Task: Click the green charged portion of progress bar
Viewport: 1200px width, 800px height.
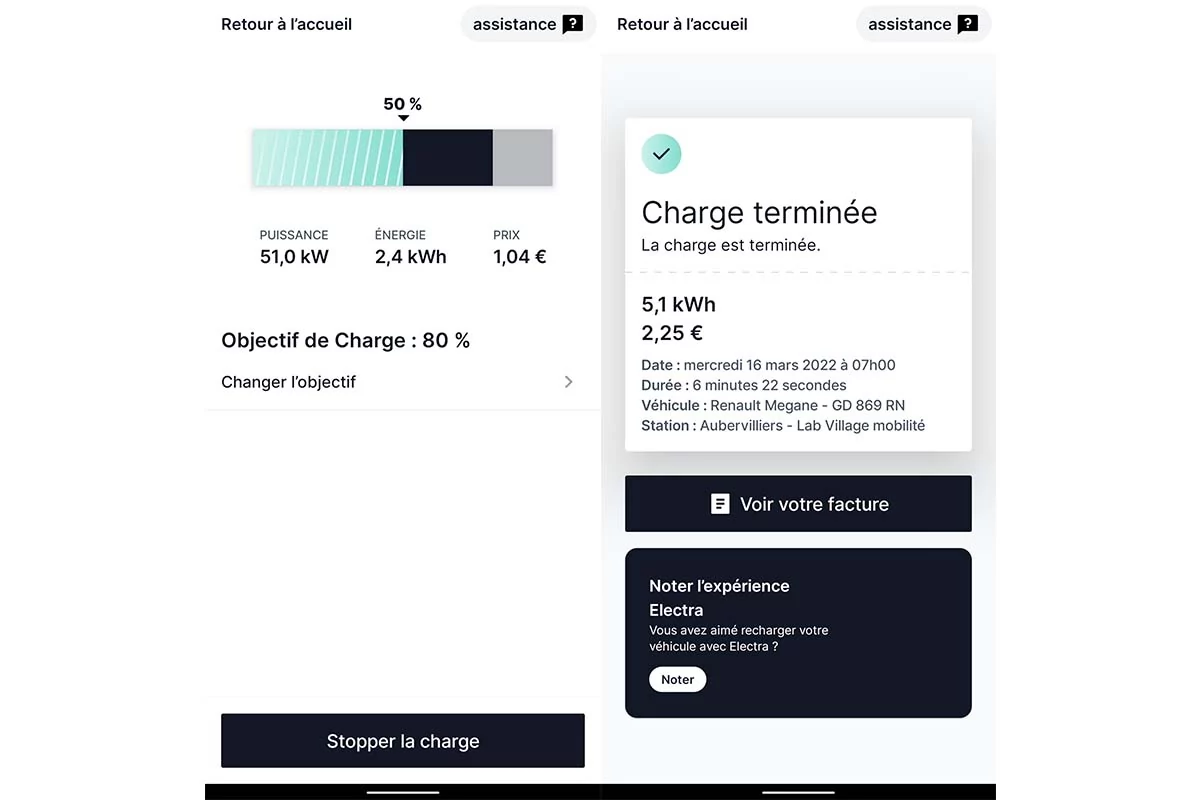Action: click(x=327, y=158)
